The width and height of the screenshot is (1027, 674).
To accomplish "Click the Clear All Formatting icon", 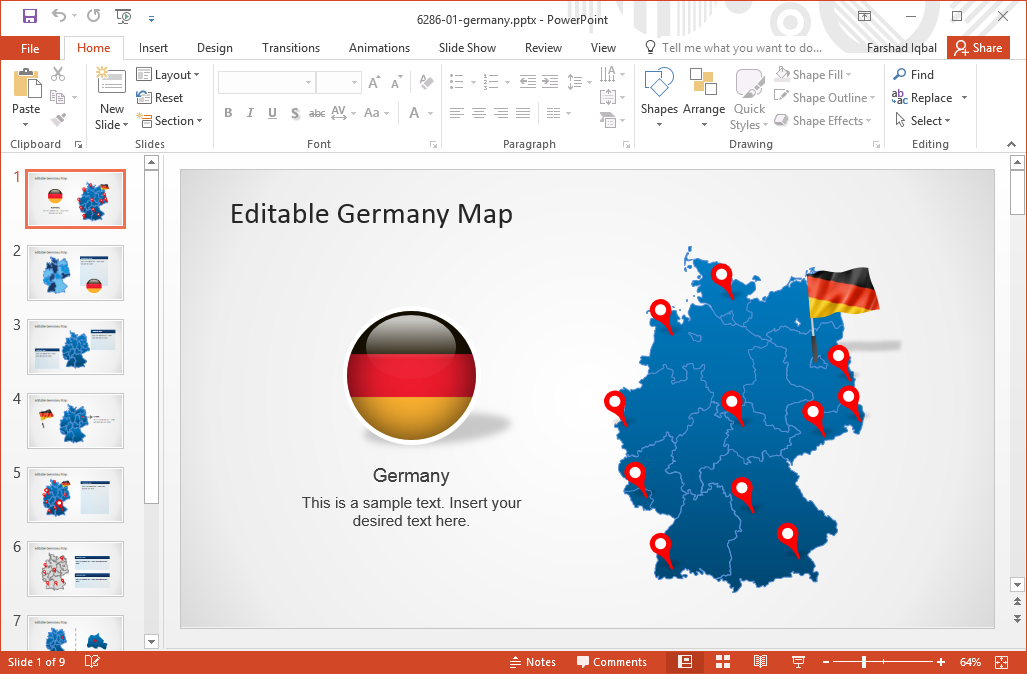I will click(x=426, y=82).
